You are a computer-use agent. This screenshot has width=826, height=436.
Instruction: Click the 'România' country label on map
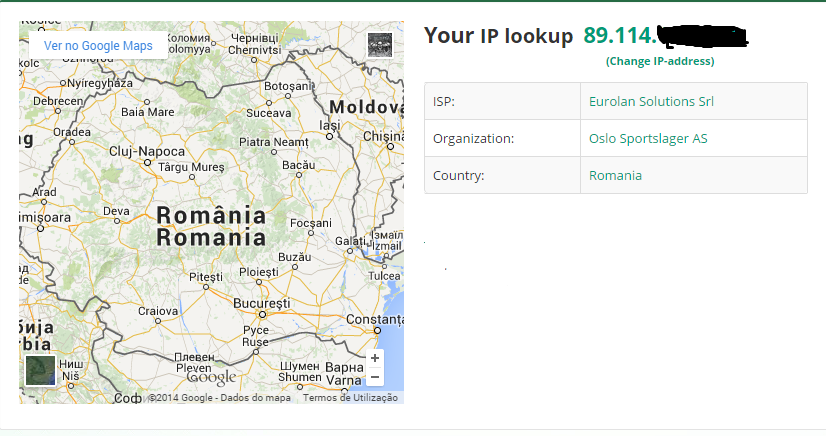coord(211,215)
